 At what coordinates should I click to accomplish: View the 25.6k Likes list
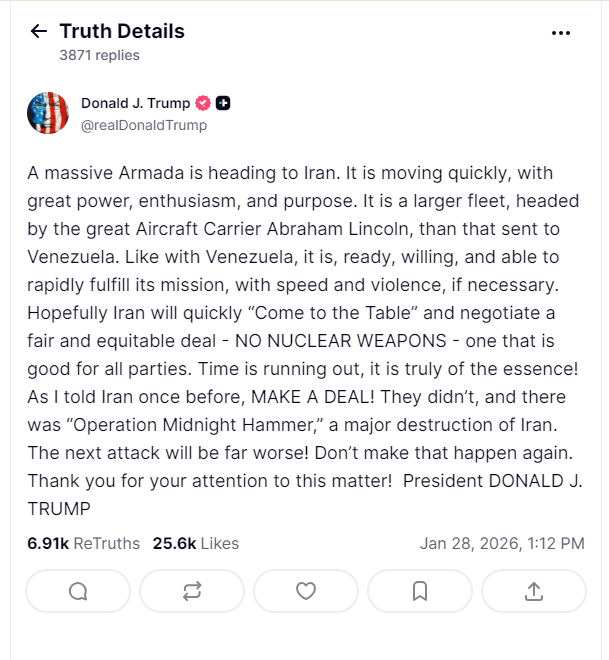click(196, 544)
